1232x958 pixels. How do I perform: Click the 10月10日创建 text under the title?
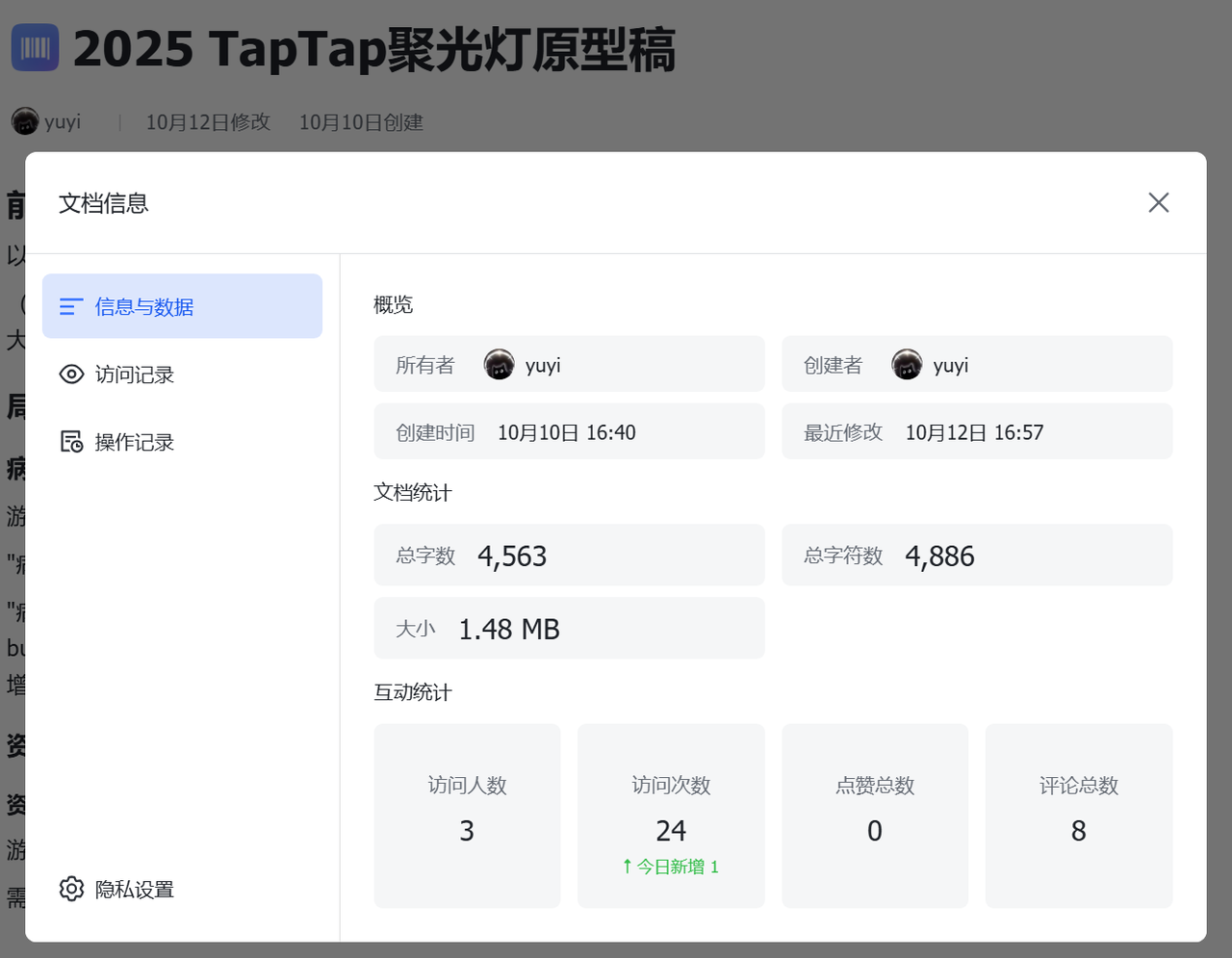pyautogui.click(x=361, y=122)
